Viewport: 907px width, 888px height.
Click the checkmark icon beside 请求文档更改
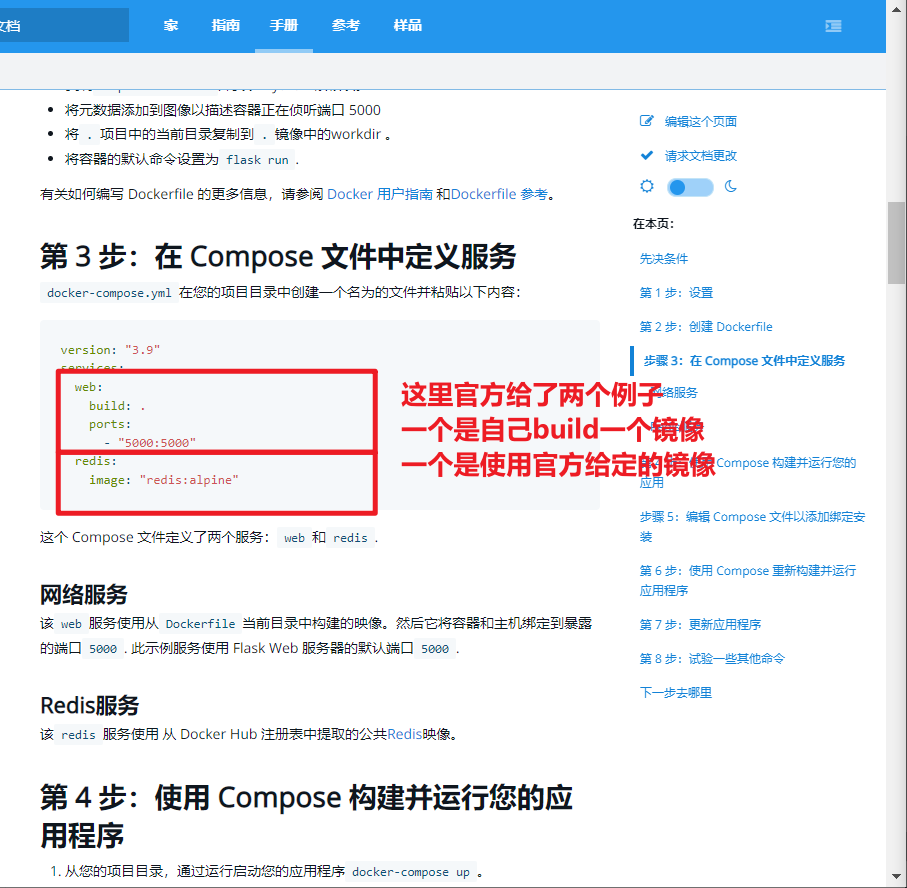(646, 155)
